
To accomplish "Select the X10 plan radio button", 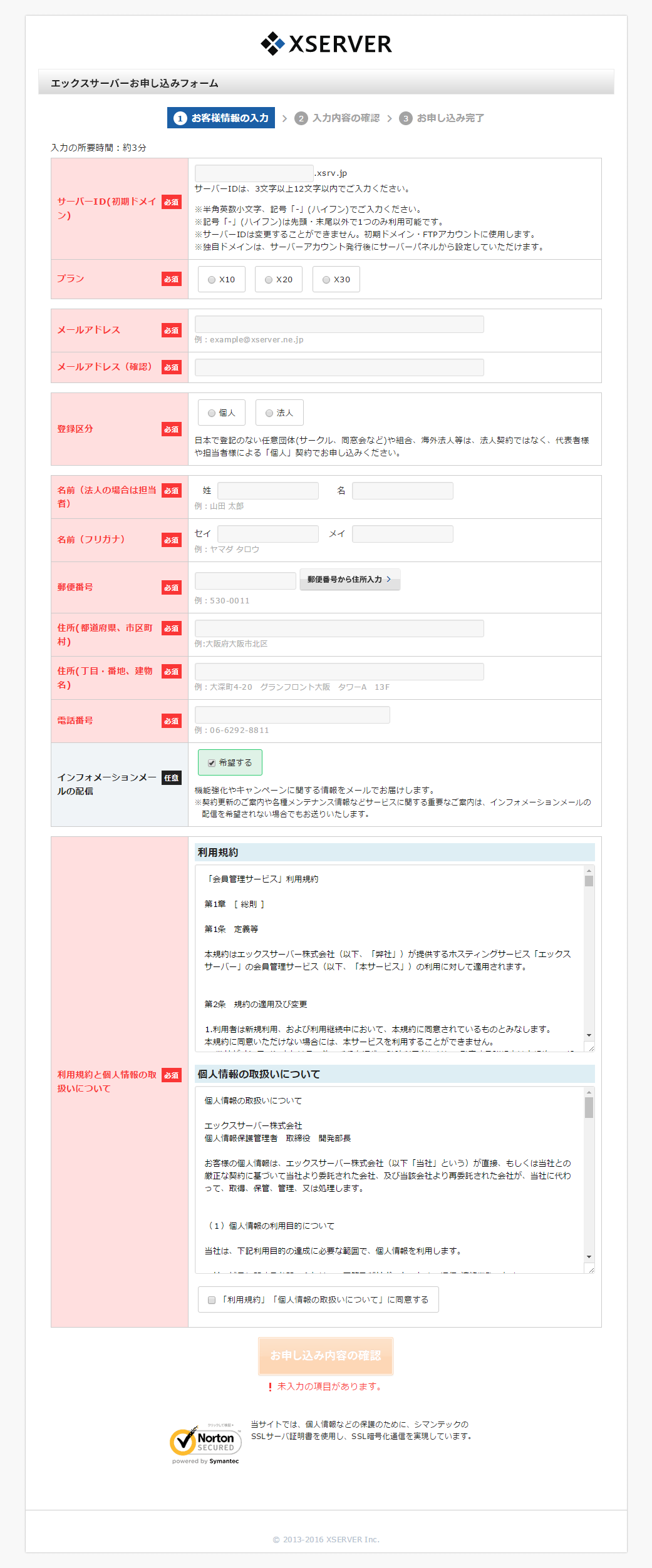I will point(212,280).
